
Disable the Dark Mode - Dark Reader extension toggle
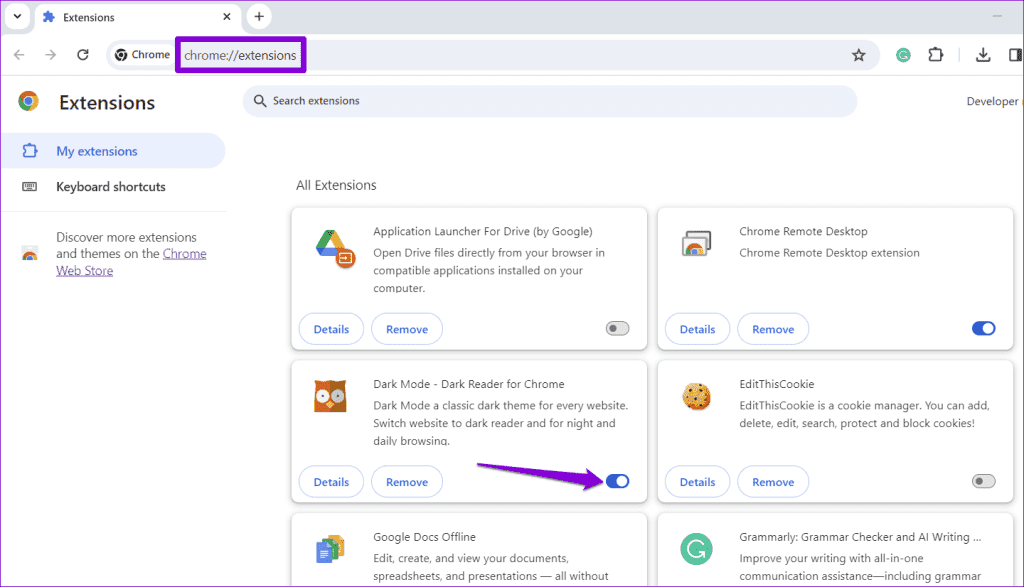[617, 482]
